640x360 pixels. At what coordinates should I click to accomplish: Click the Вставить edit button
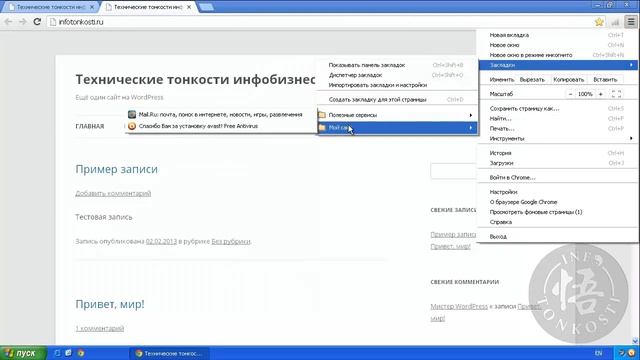(x=605, y=80)
